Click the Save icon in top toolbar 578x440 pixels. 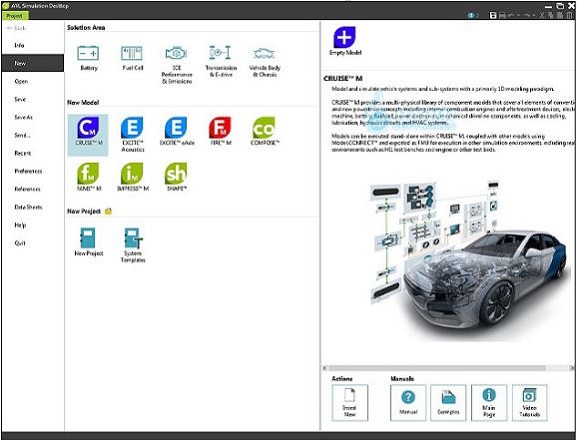tap(492, 15)
